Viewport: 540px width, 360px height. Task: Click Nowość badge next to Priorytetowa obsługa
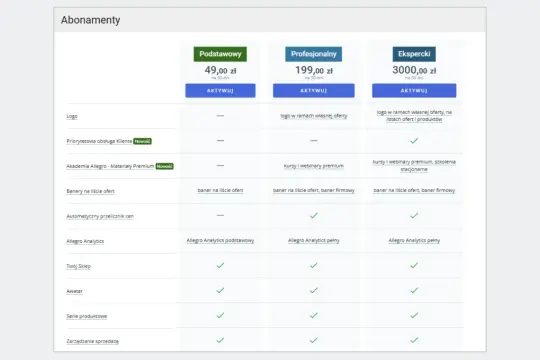[142, 141]
